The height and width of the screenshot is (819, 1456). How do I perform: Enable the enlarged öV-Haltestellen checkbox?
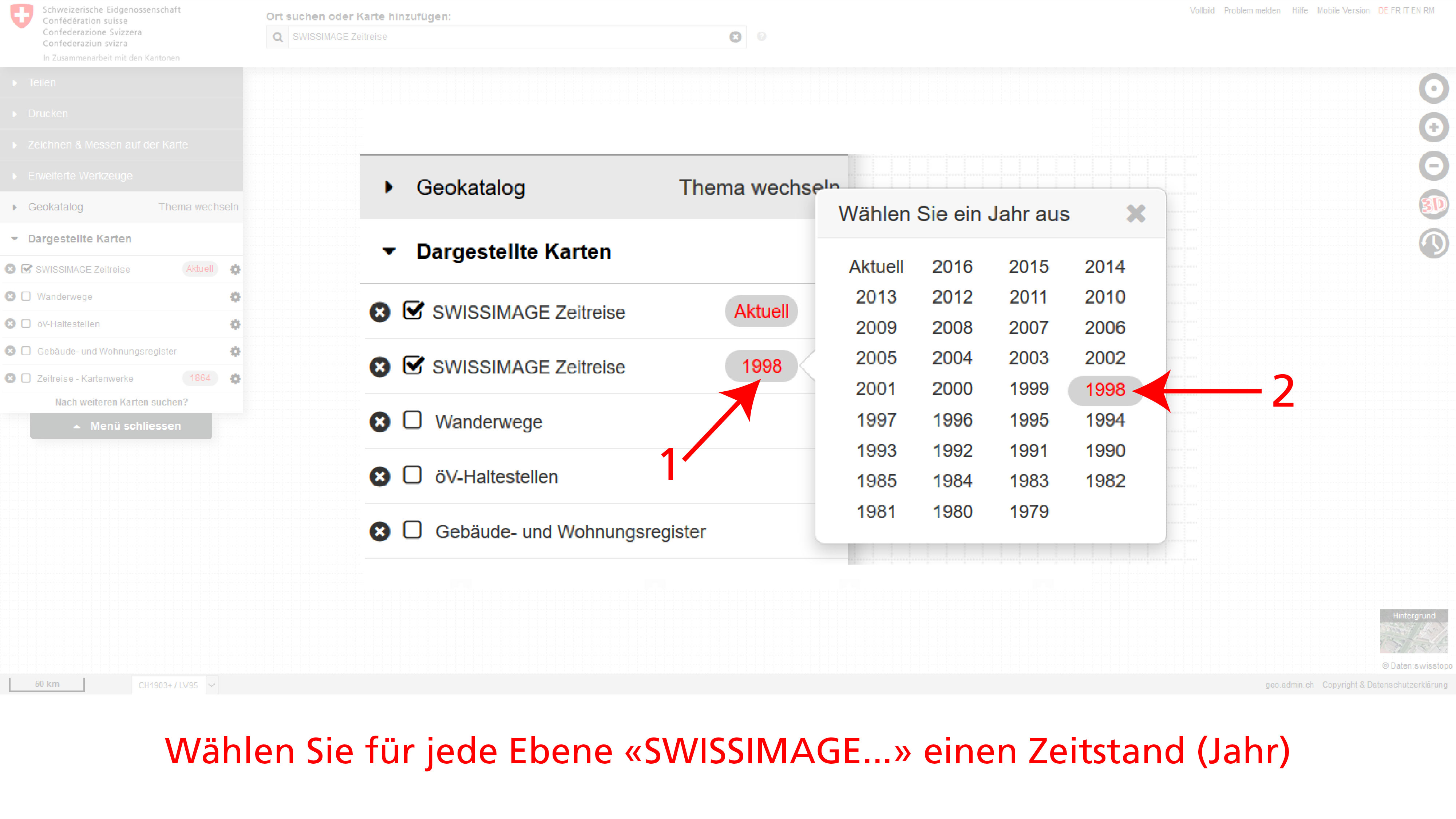412,475
